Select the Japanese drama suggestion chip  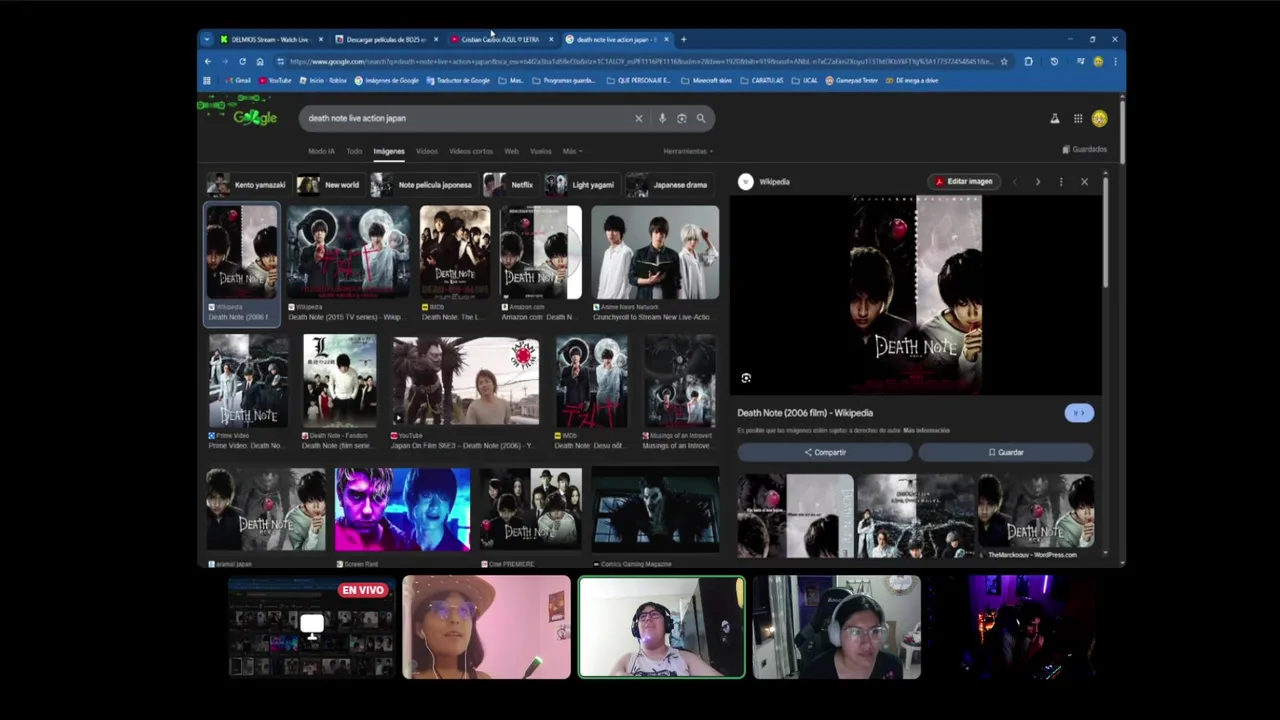[668, 185]
